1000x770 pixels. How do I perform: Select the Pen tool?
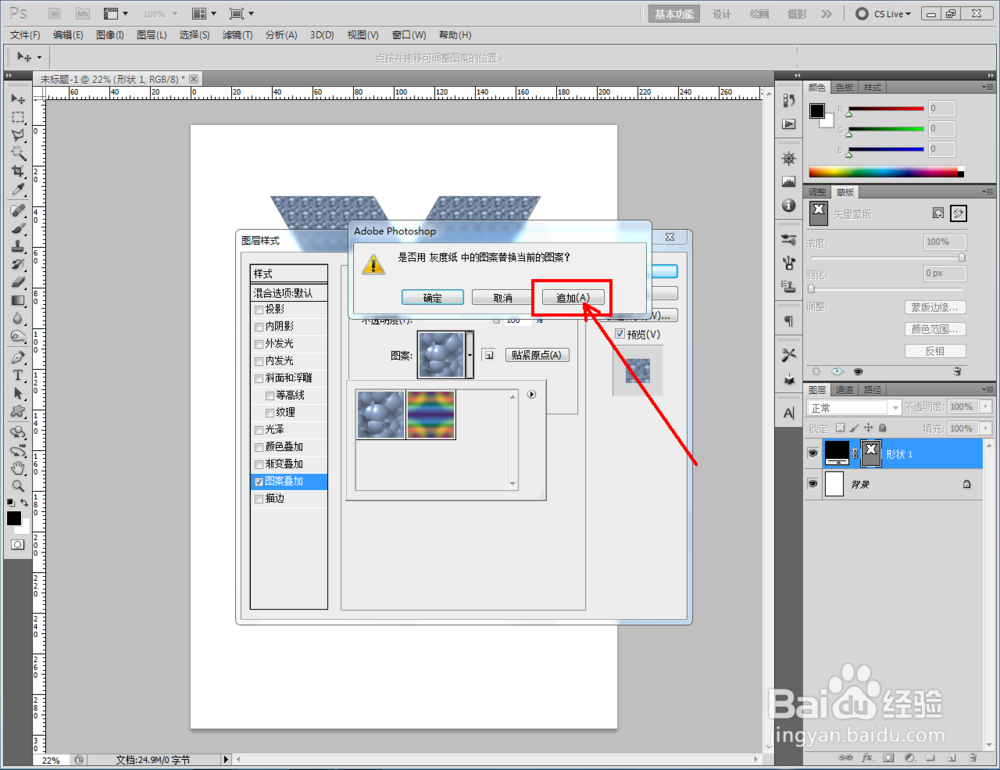tap(18, 357)
